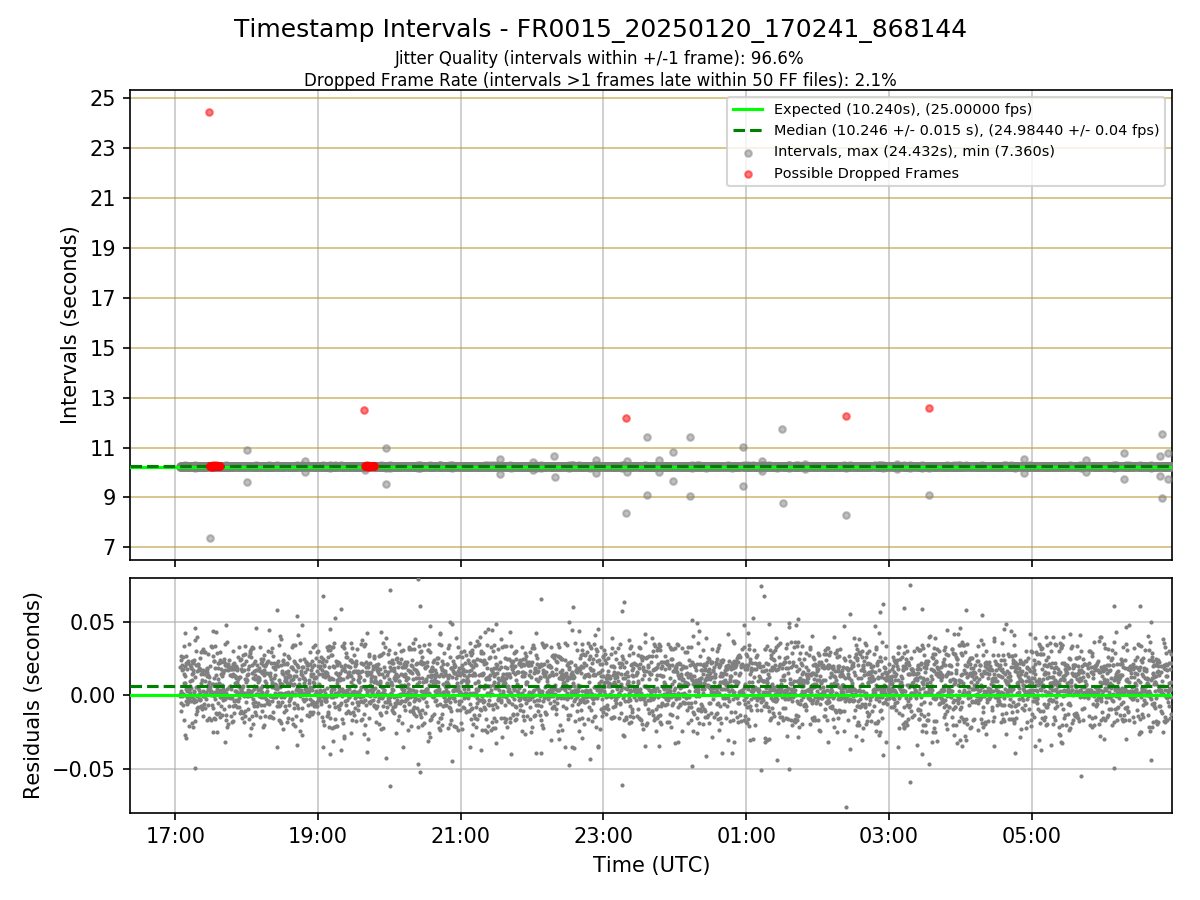Click the legend entry 'Possible Dropped Frames'
The width and height of the screenshot is (1200, 900).
[x=866, y=173]
